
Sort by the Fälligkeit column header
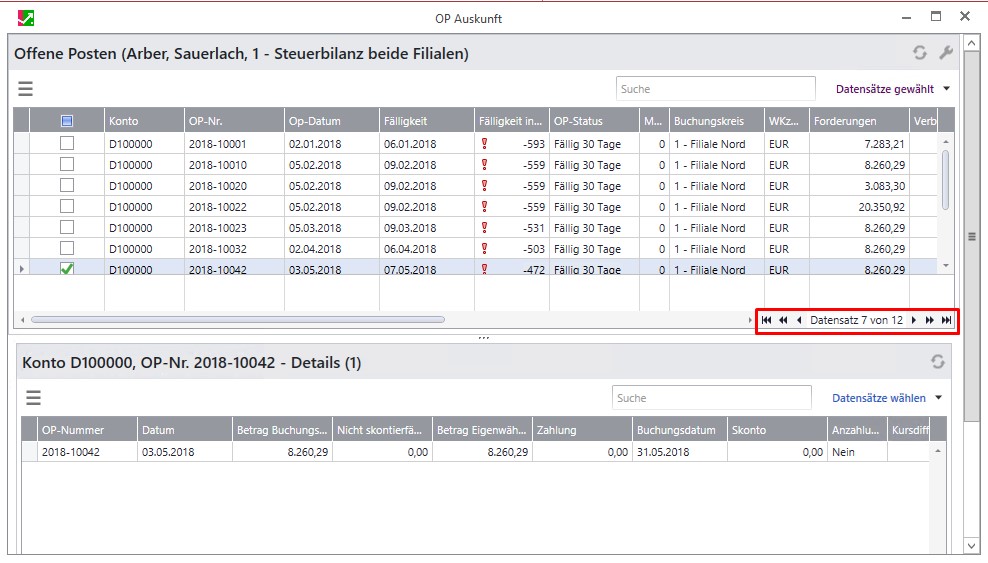(426, 121)
